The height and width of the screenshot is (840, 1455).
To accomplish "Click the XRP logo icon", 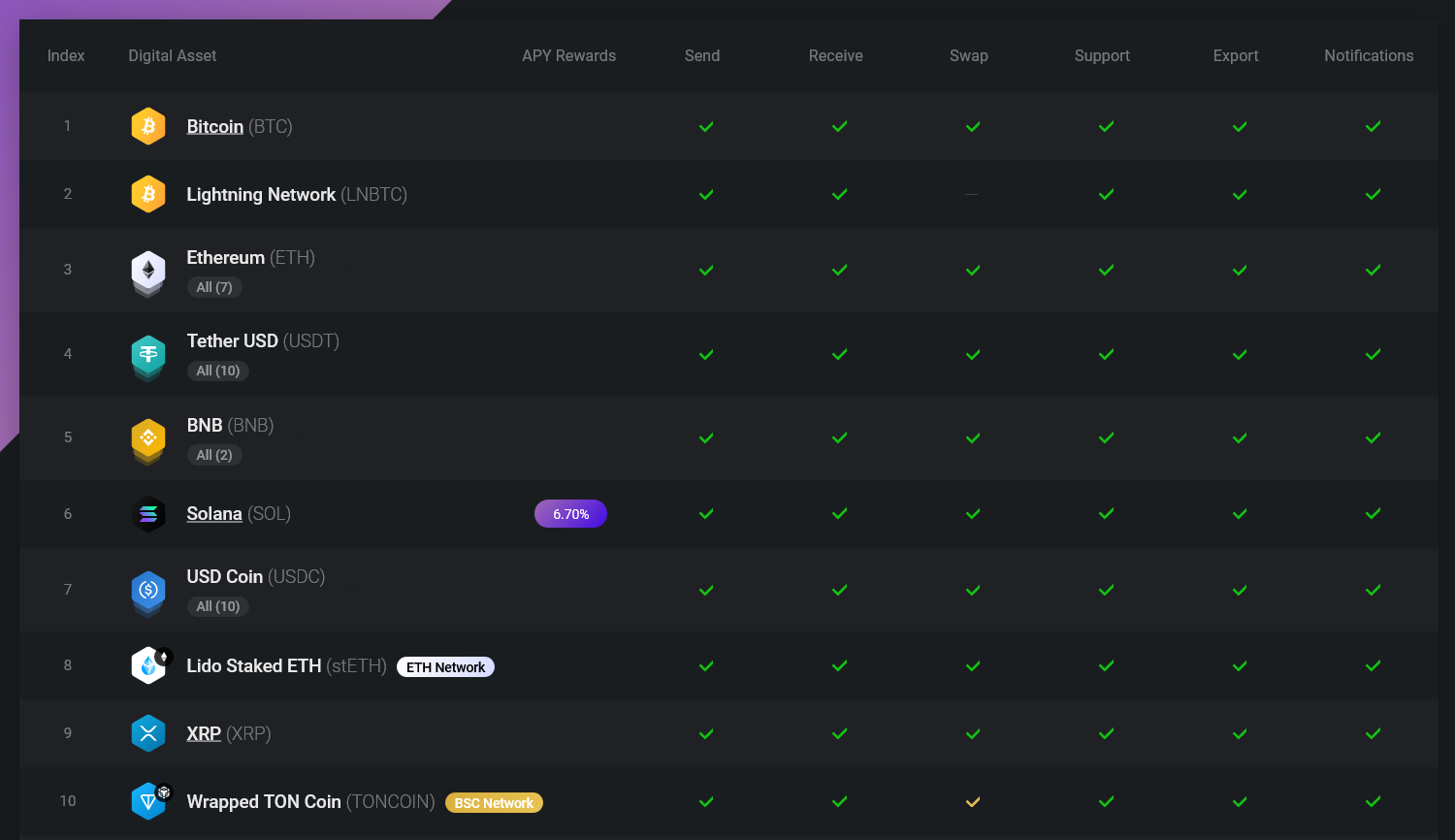I will pyautogui.click(x=148, y=733).
